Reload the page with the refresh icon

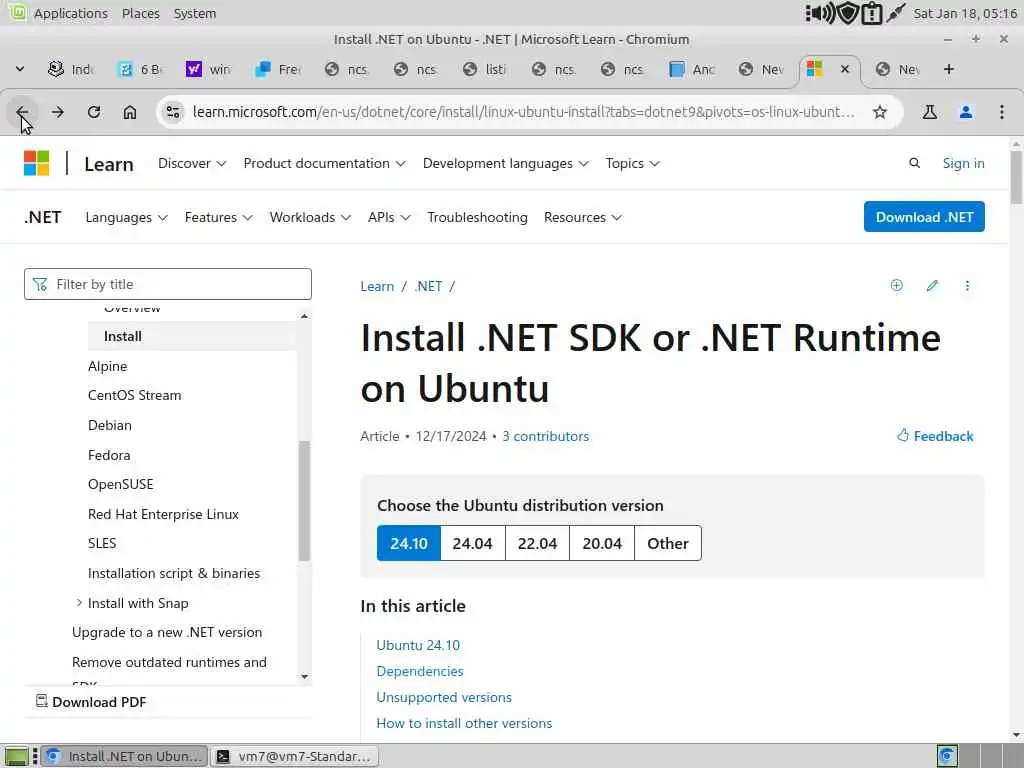(94, 112)
